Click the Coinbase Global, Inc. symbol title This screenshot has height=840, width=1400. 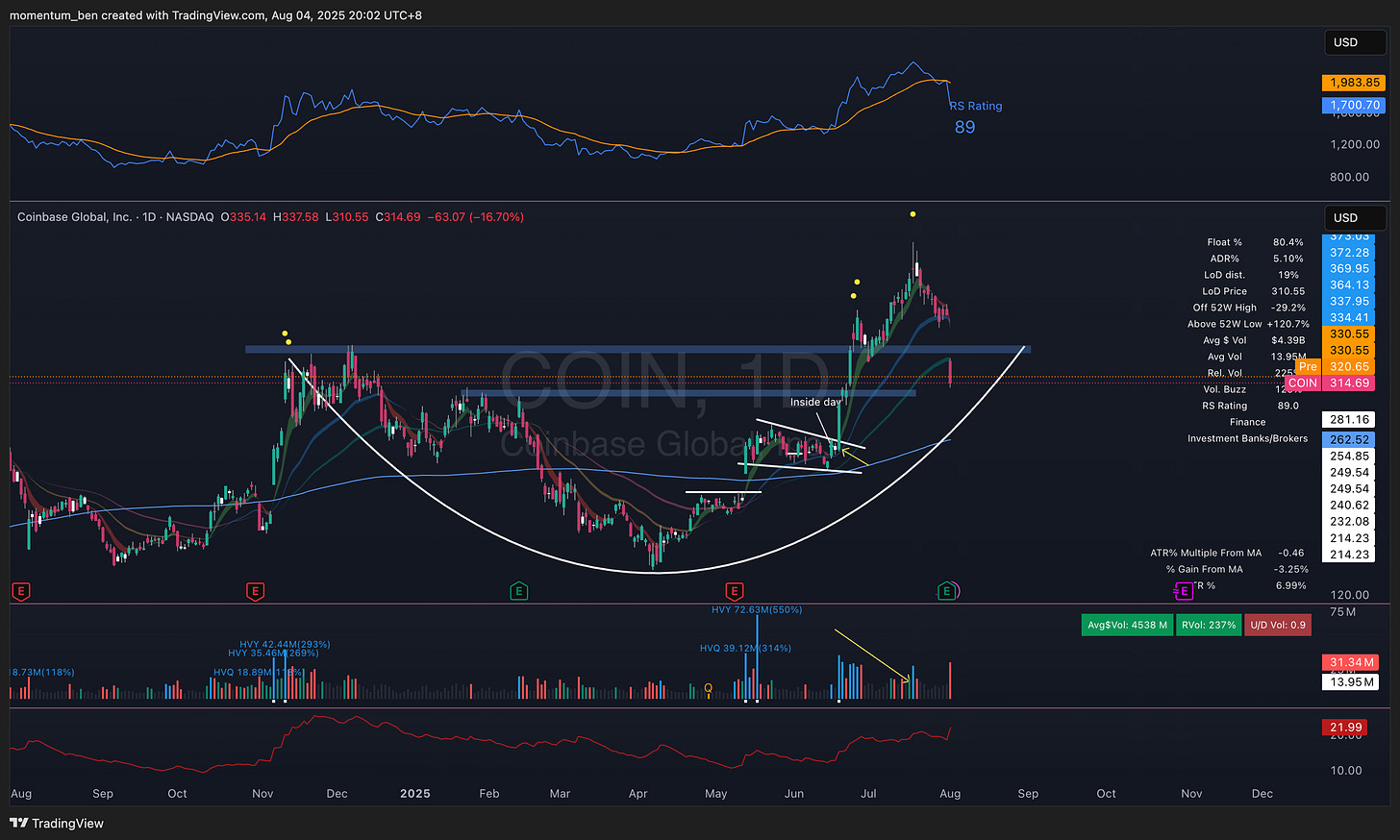point(74,217)
